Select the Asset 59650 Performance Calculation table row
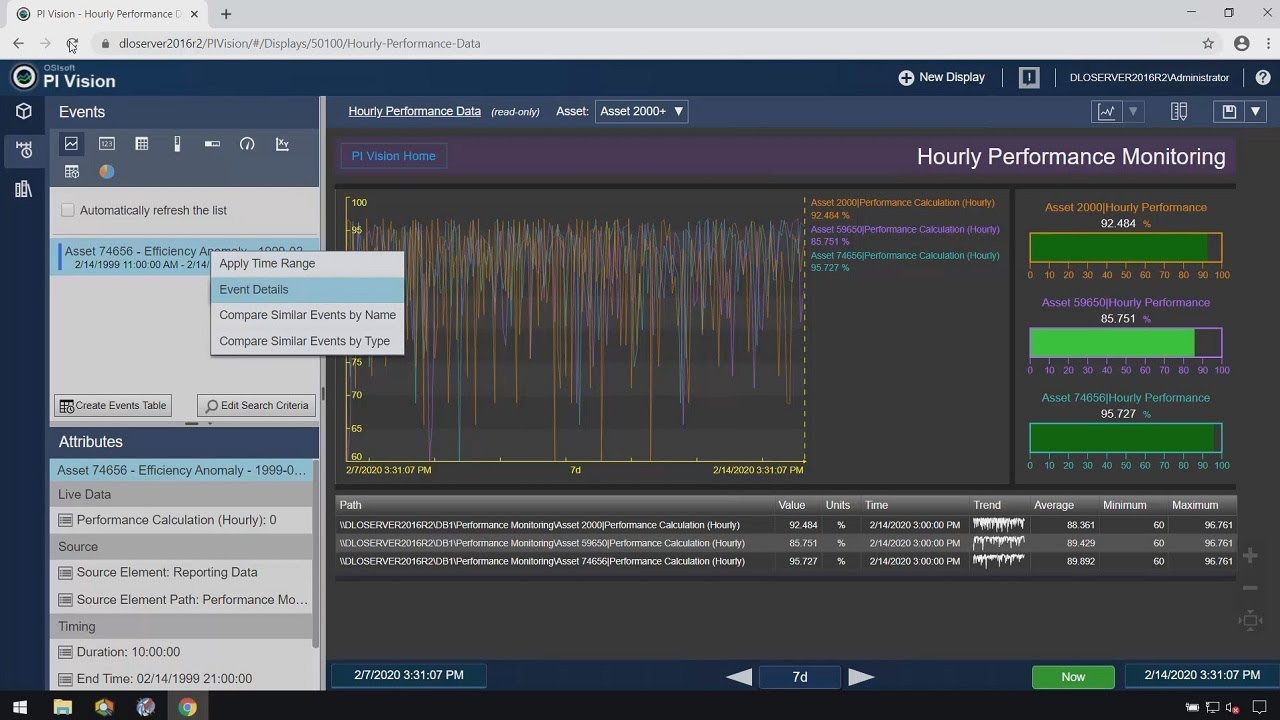Viewport: 1280px width, 720px height. [x=785, y=543]
